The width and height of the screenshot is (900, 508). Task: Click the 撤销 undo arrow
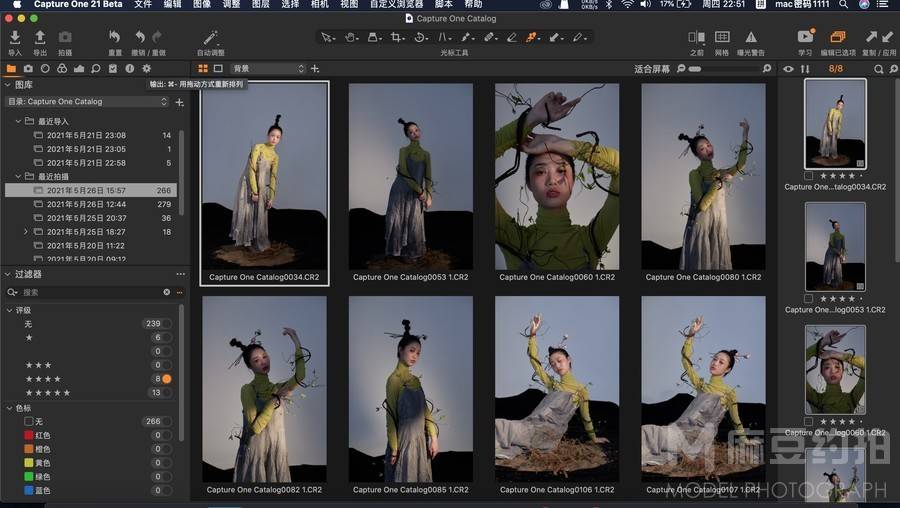click(x=139, y=37)
